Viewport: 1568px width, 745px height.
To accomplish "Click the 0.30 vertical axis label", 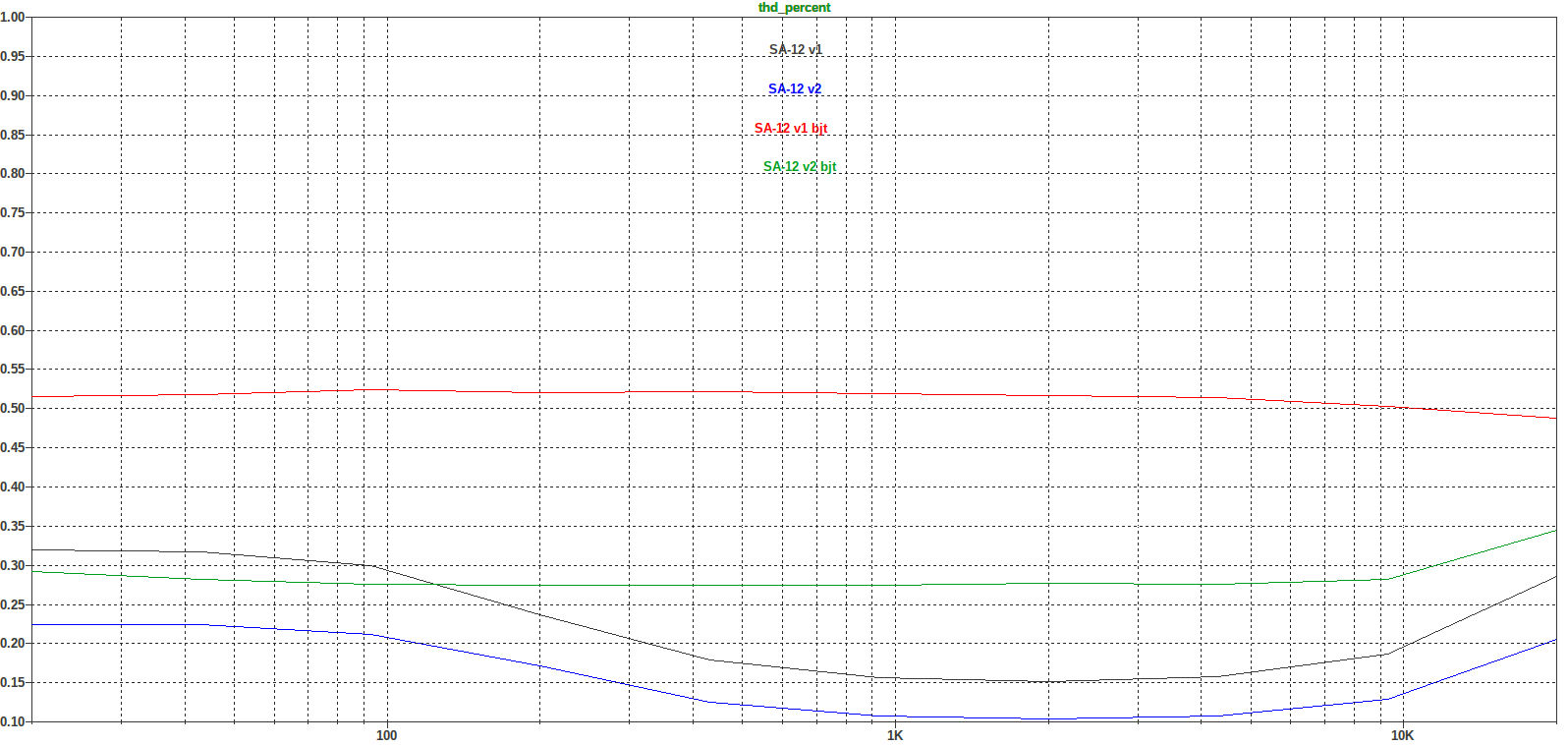I will [x=13, y=565].
